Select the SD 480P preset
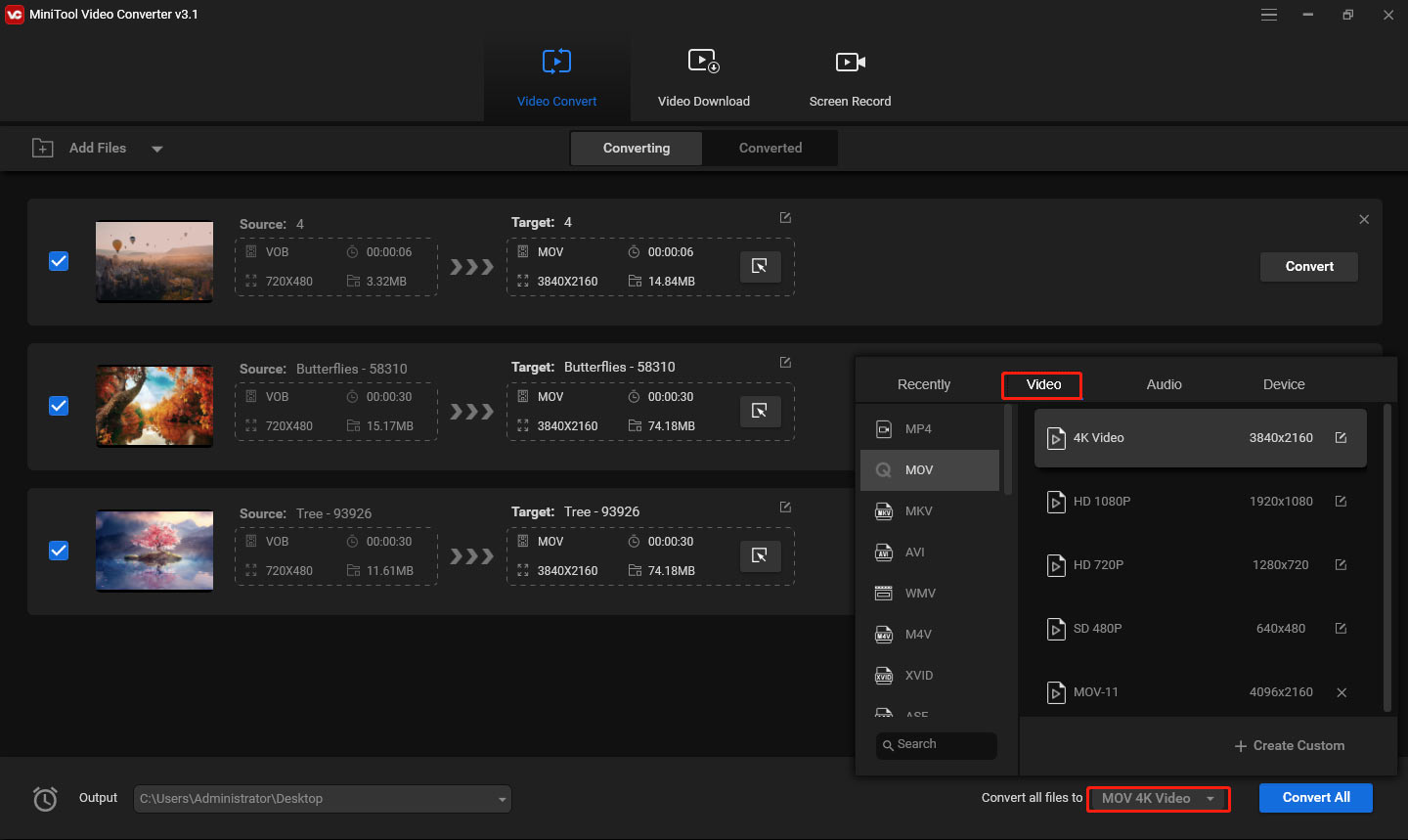 click(1200, 629)
